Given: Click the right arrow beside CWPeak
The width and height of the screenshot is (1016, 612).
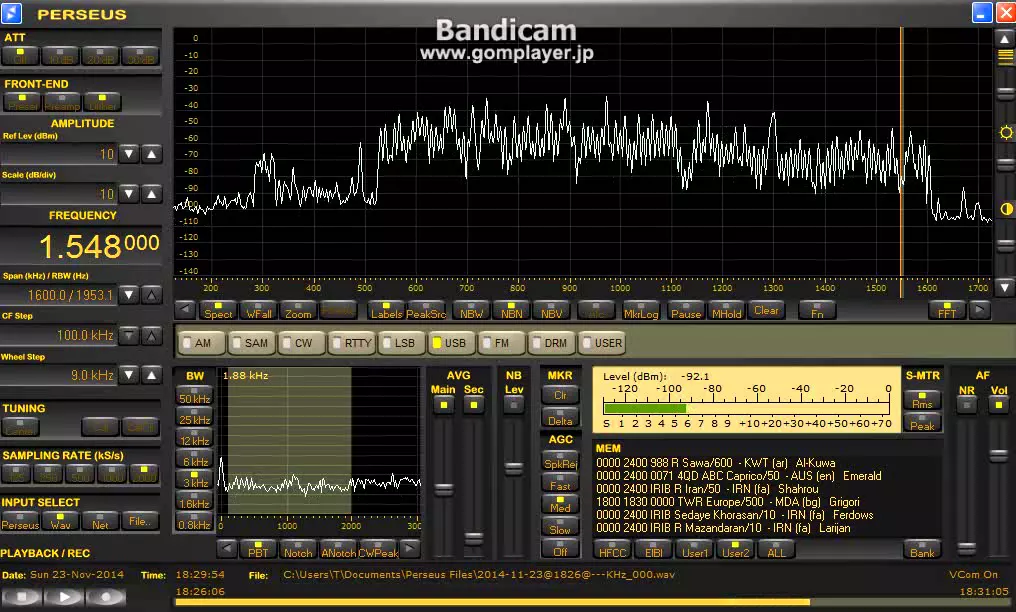Looking at the screenshot, I should tap(410, 549).
